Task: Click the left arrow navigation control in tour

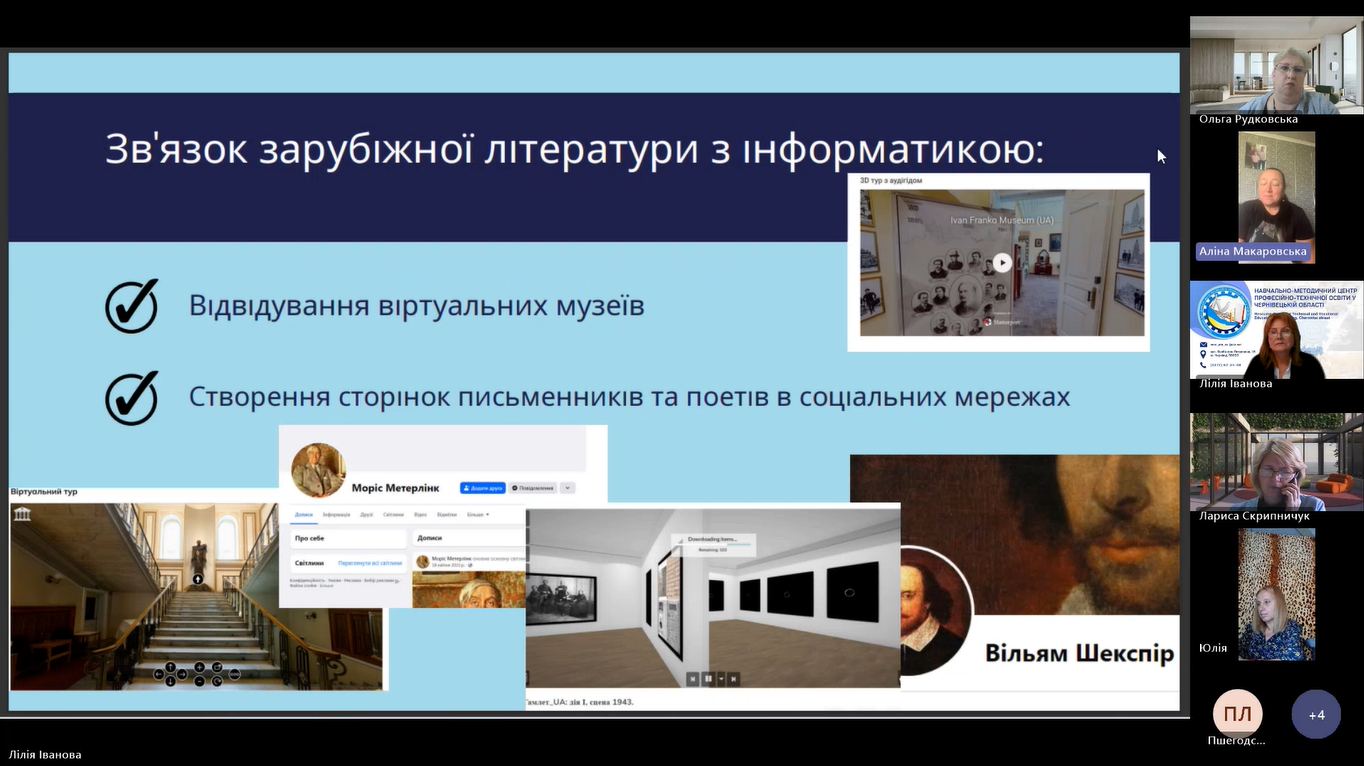Action: coord(158,674)
